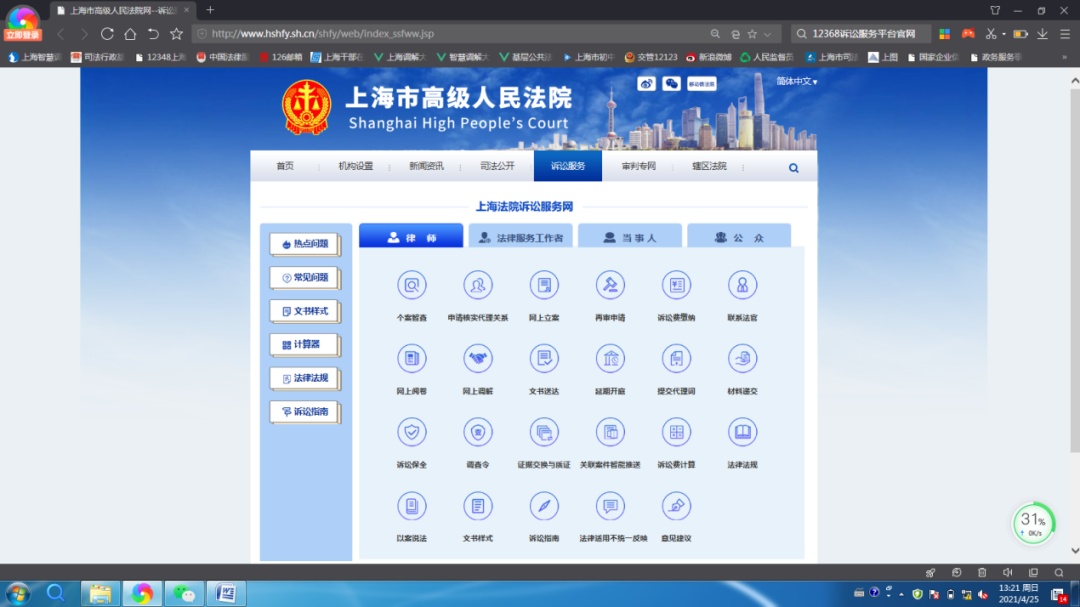Image resolution: width=1080 pixels, height=607 pixels.
Task: Open the 网上立案 online filing icon
Action: (x=544, y=285)
